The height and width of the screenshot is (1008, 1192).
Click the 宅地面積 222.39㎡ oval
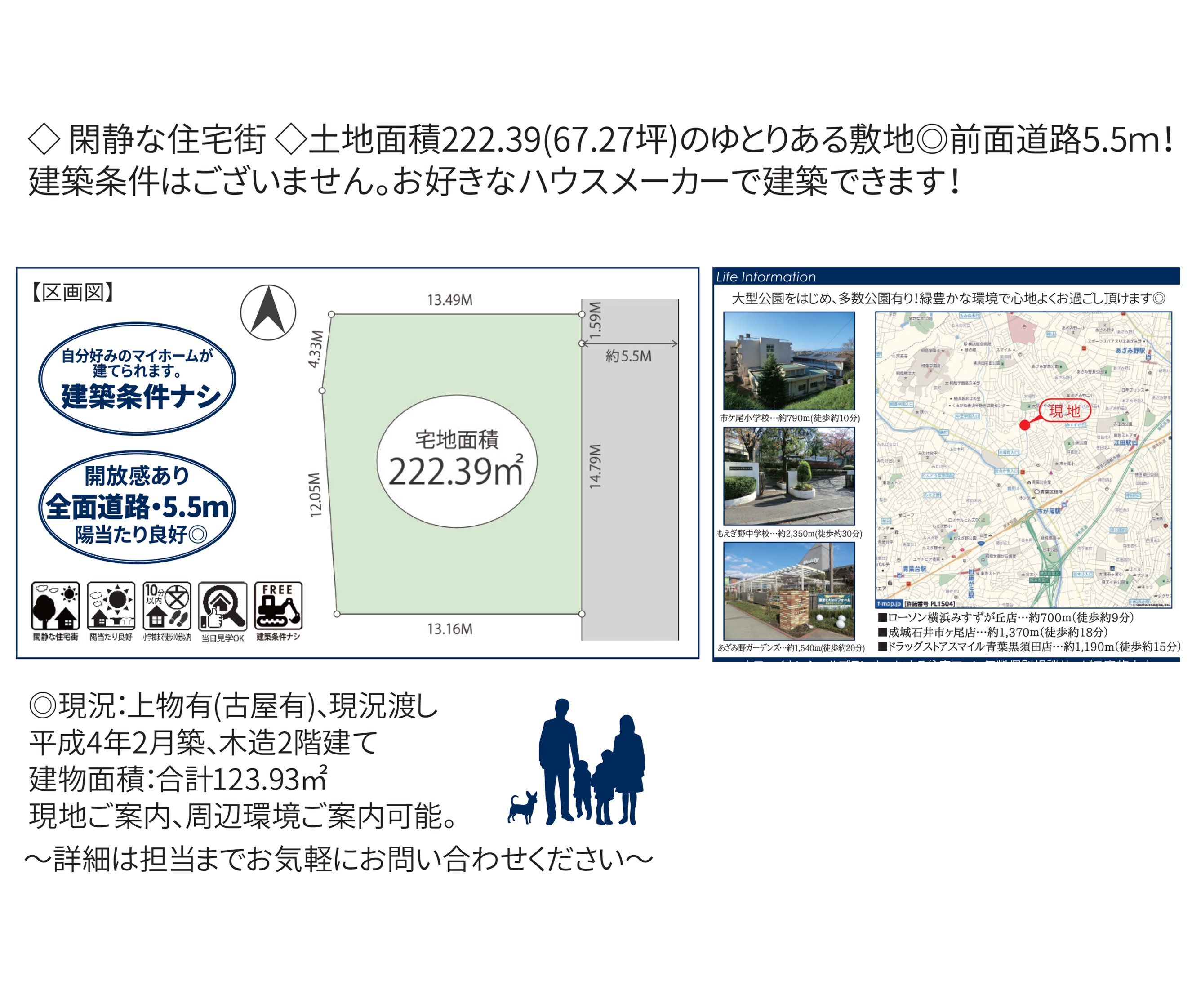[456, 460]
